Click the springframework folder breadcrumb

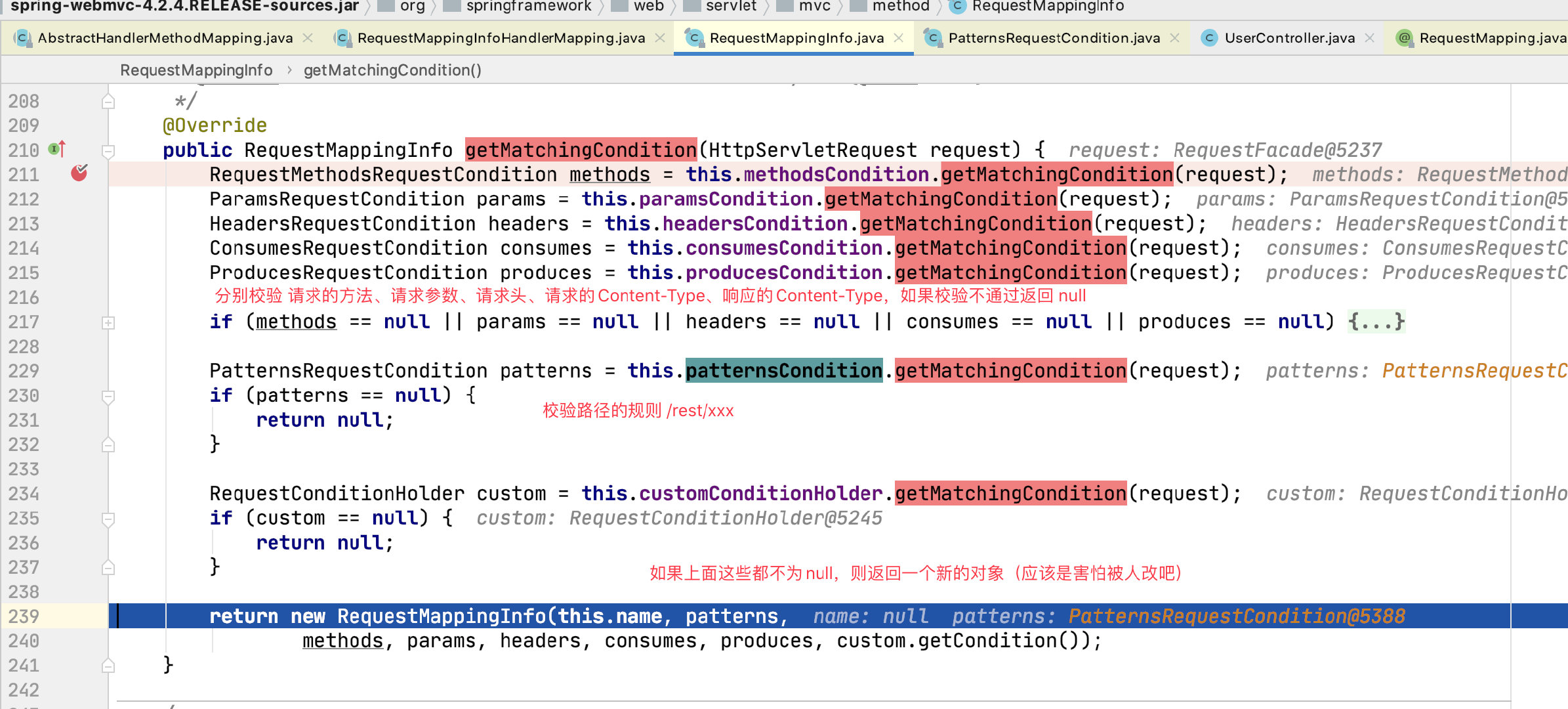click(518, 6)
